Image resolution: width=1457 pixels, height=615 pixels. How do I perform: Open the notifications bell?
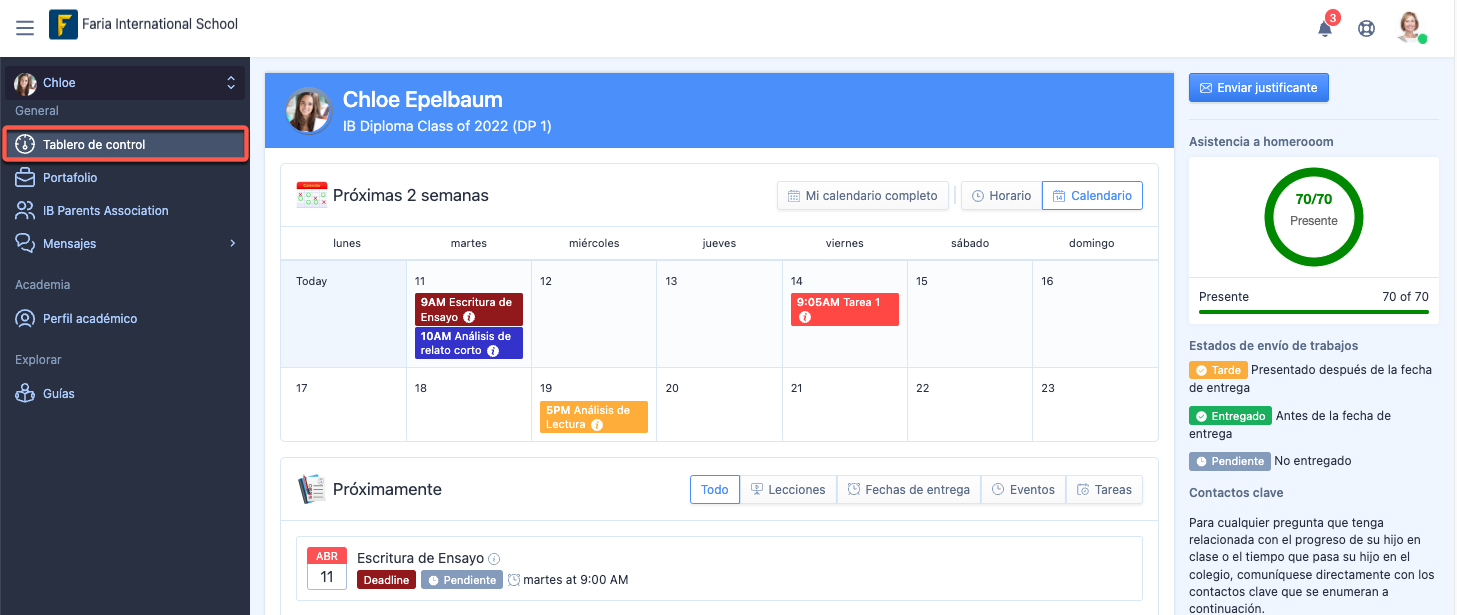pyautogui.click(x=1325, y=28)
